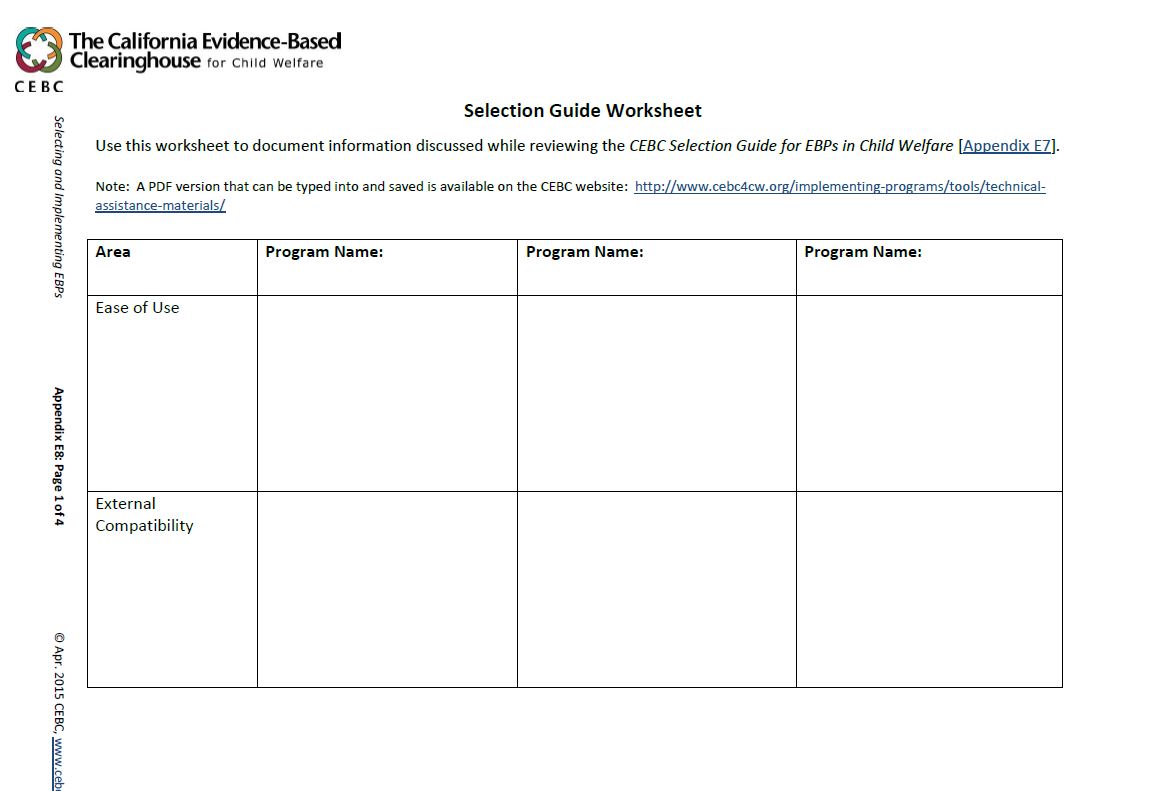This screenshot has width=1149, height=791.
Task: Click the Note about the typeable PDF version
Action: pos(400,186)
